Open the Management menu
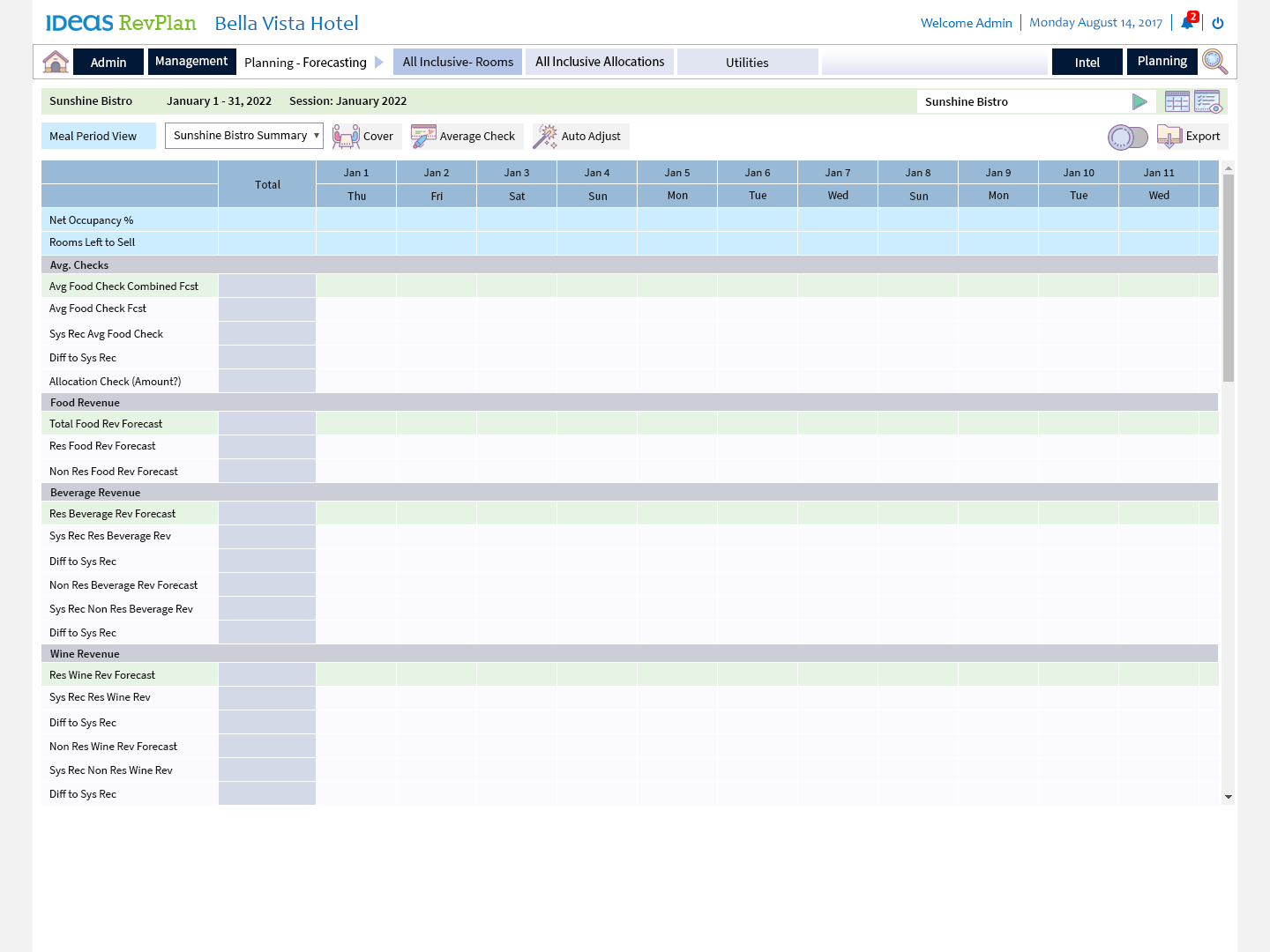1270x952 pixels. pos(191,62)
